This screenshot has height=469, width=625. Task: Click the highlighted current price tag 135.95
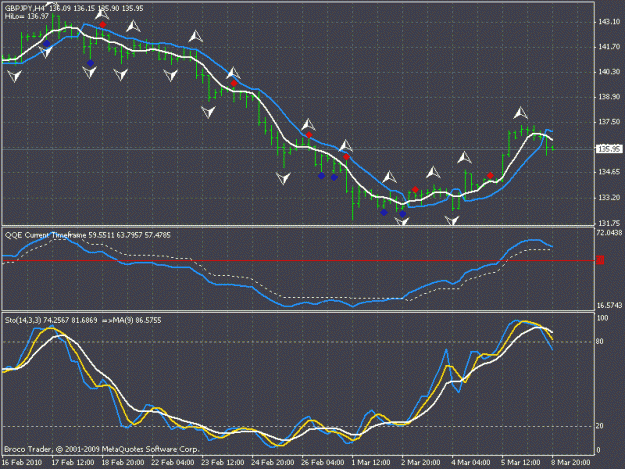(x=609, y=149)
